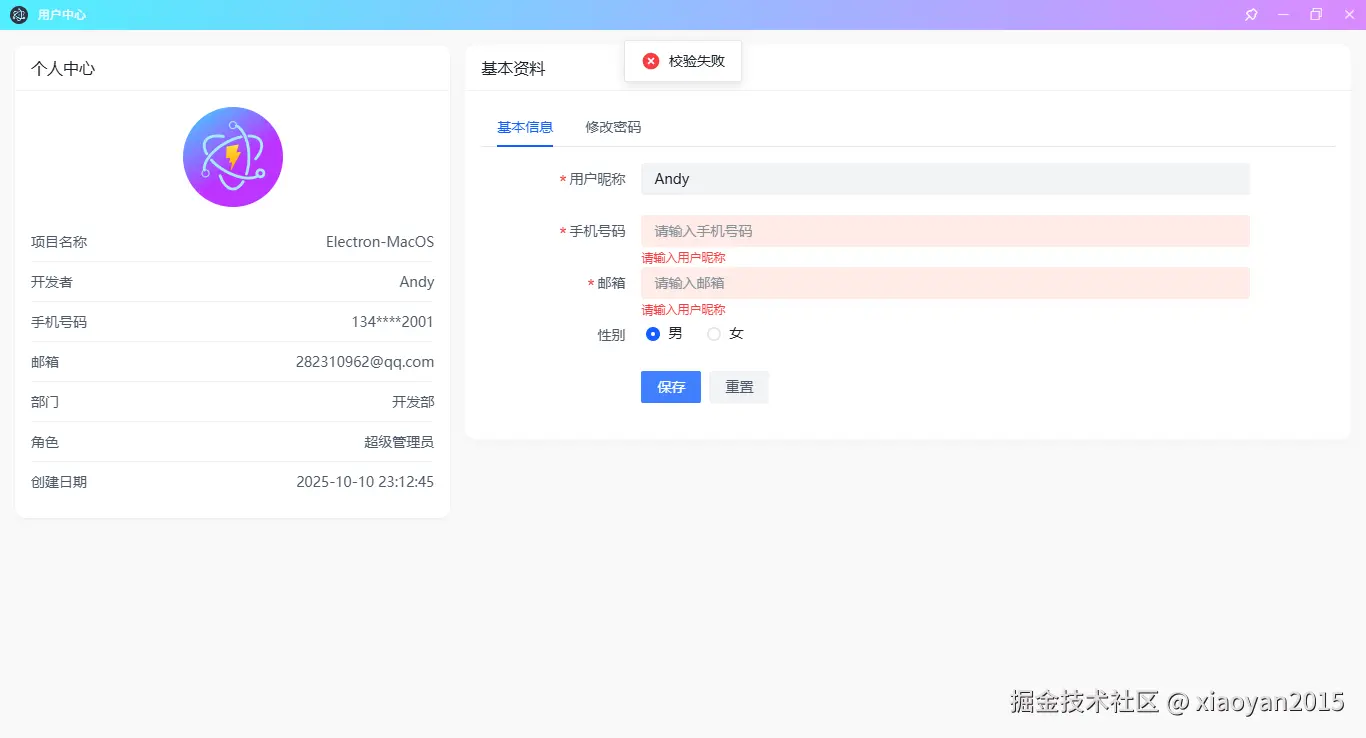Screen dimensions: 1366x738
Task: Click the 请输入用户昵称 error text under 手机号码
Action: [683, 257]
